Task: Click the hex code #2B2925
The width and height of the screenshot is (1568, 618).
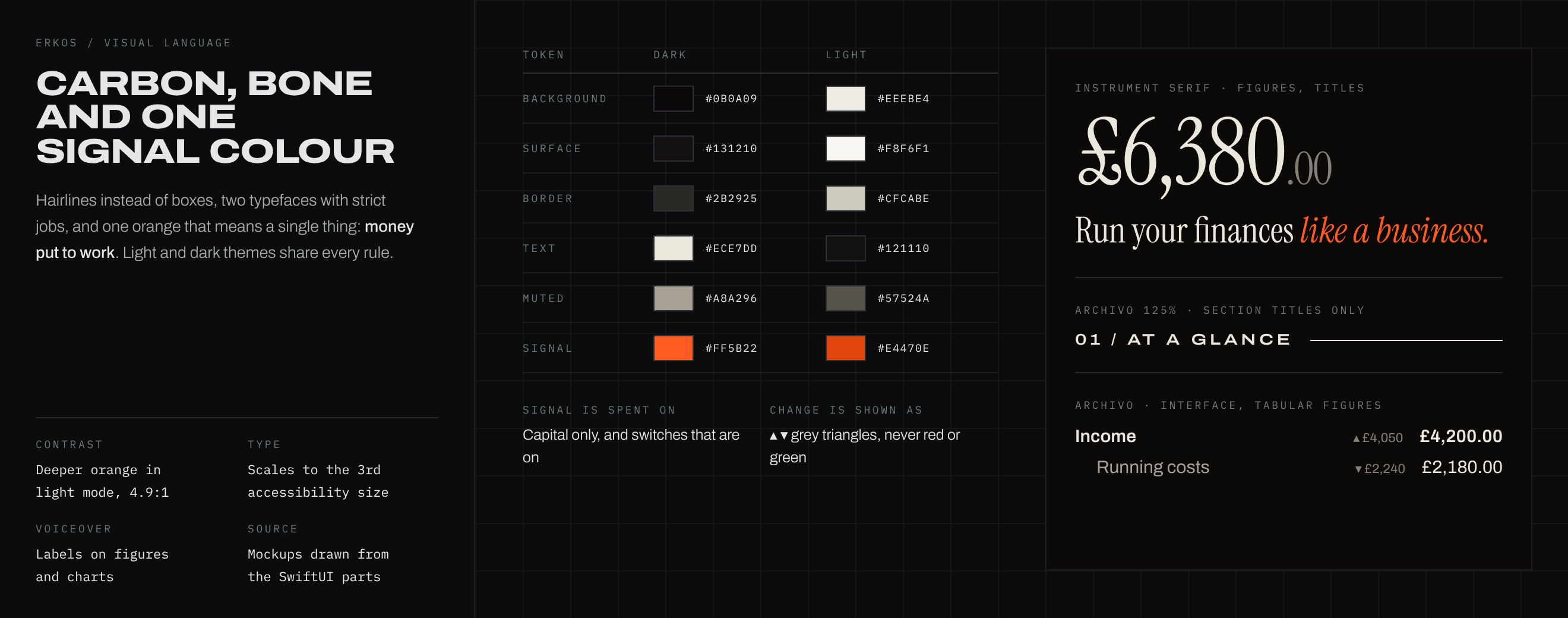Action: (x=731, y=198)
